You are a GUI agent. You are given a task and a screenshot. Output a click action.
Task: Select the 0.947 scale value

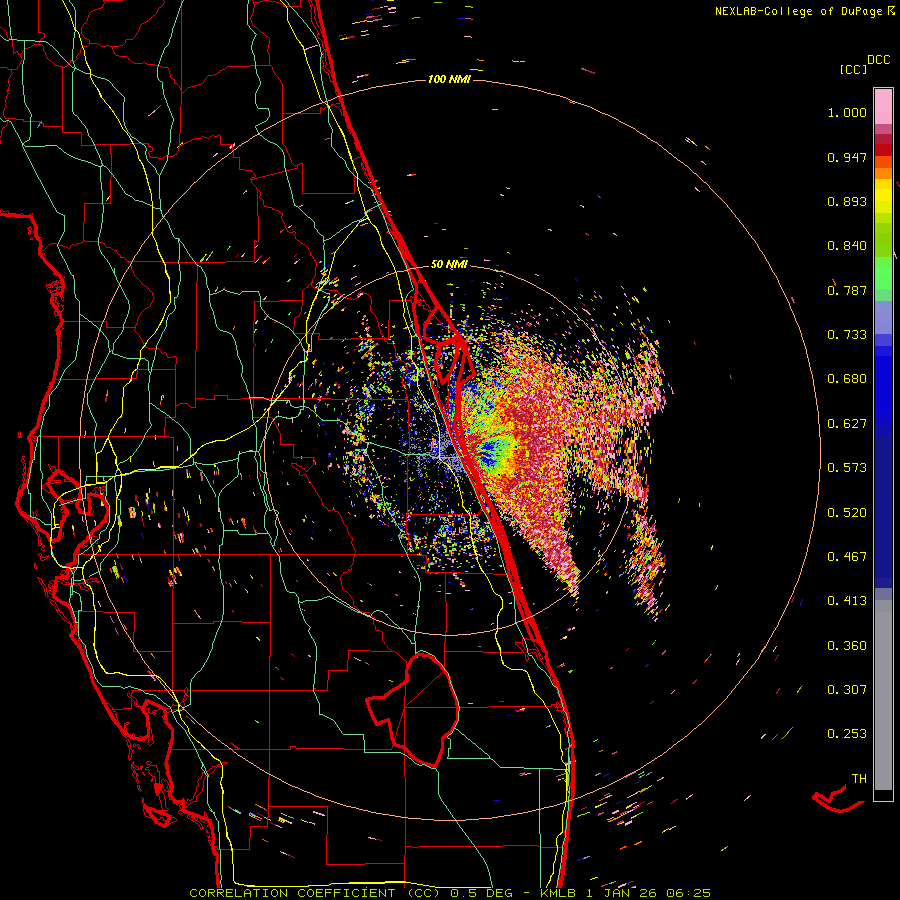pyautogui.click(x=847, y=157)
